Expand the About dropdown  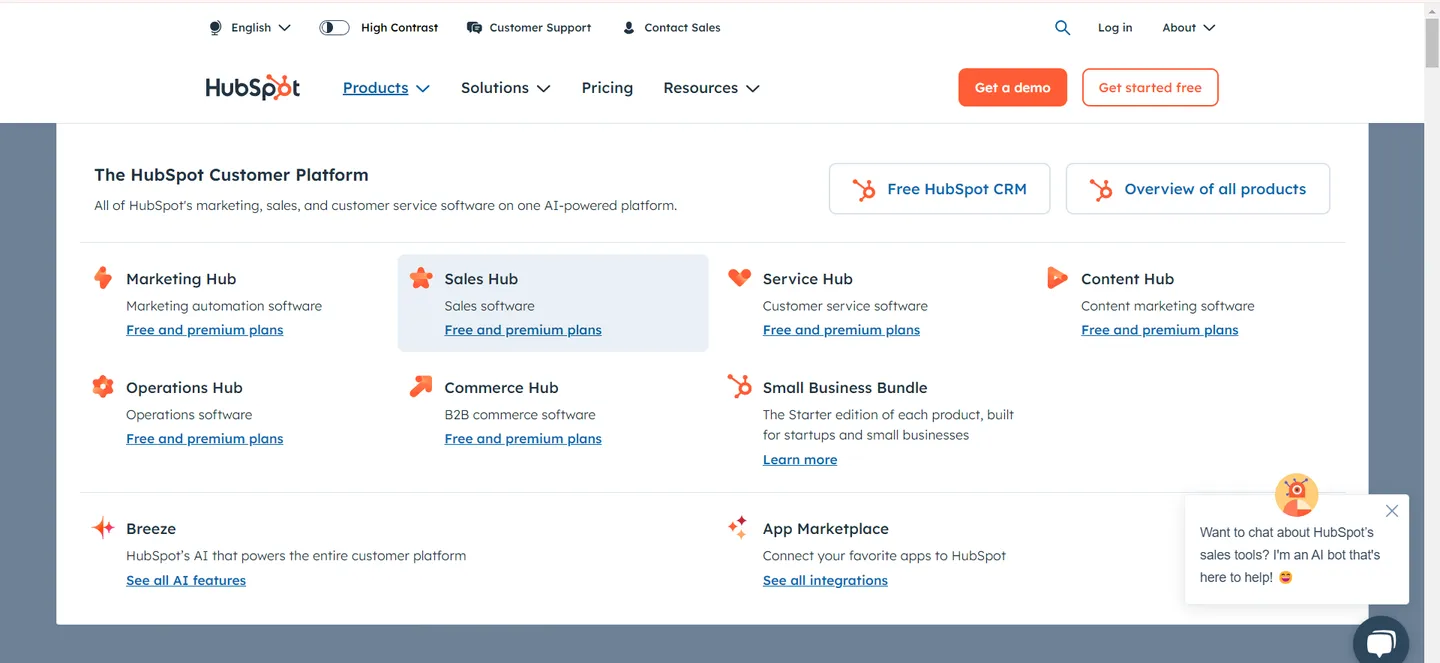click(x=1188, y=28)
